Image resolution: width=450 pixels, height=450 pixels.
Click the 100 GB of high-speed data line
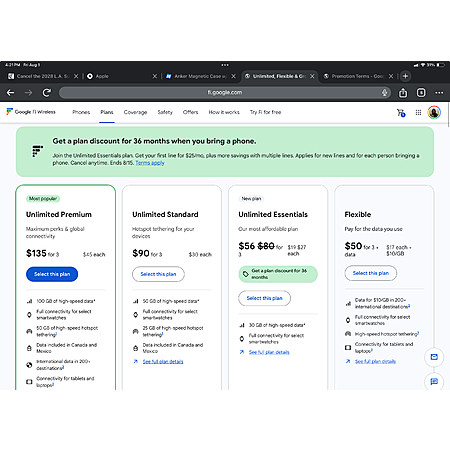click(x=66, y=301)
